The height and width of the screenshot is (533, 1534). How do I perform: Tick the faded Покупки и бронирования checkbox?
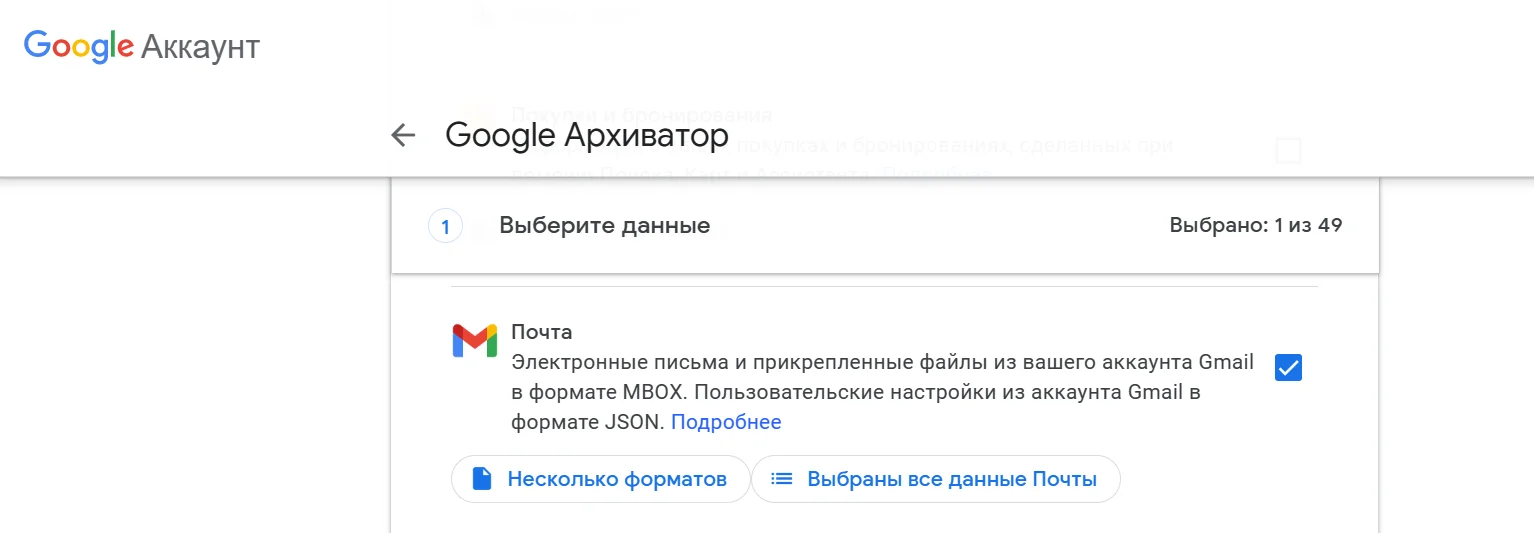pyautogui.click(x=1288, y=151)
